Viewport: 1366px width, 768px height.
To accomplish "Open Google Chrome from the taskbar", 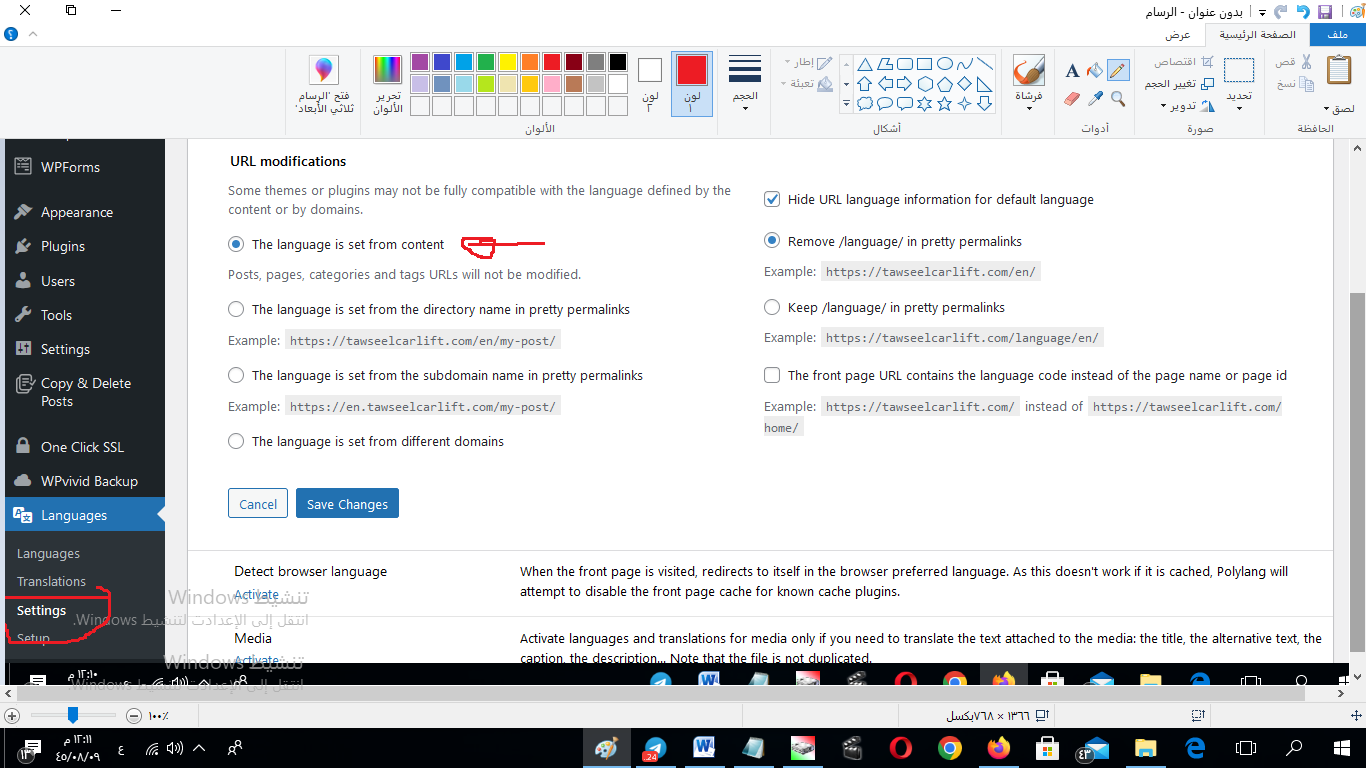I will click(949, 748).
